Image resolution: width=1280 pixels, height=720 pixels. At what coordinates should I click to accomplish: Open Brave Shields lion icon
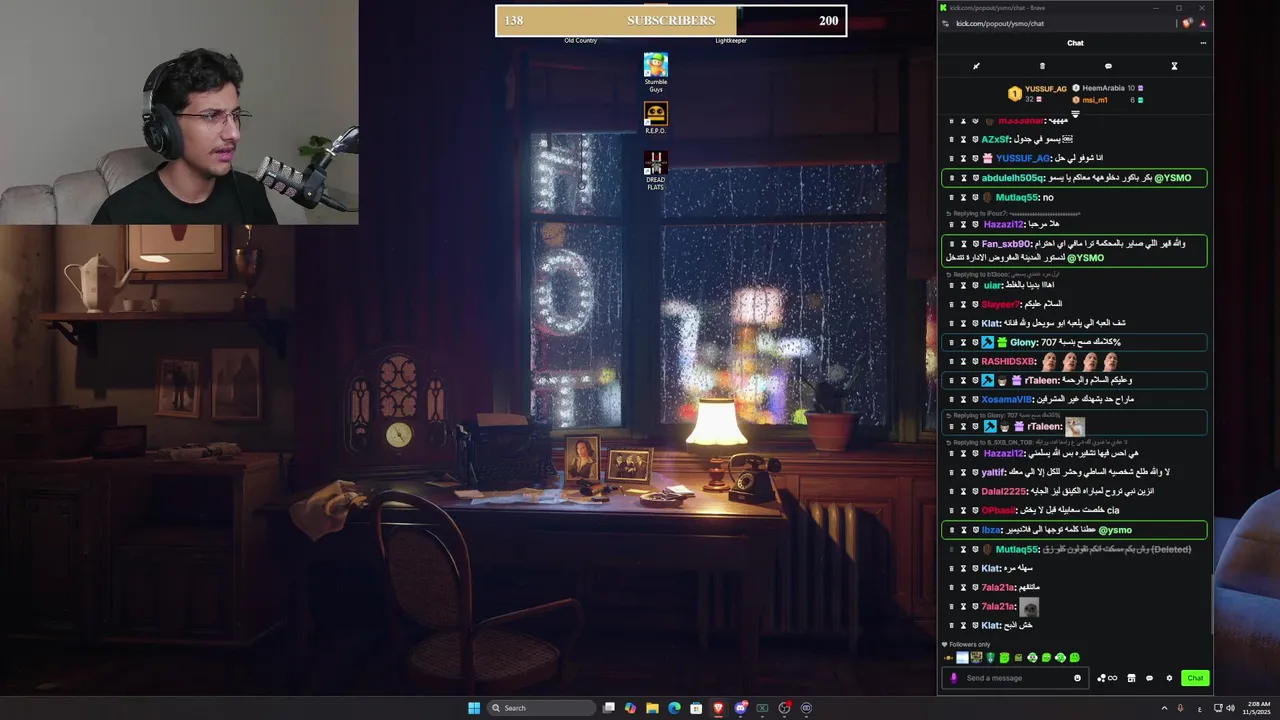1187,24
